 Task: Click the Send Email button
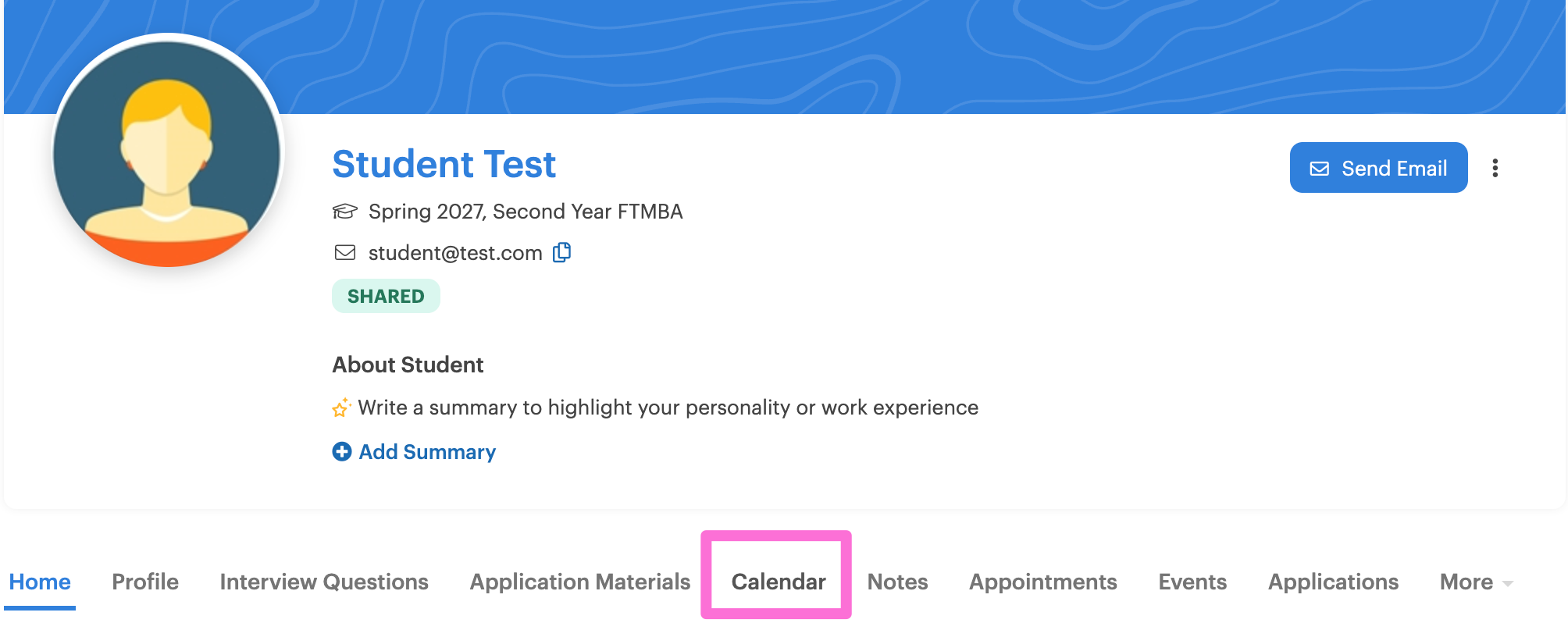1378,167
